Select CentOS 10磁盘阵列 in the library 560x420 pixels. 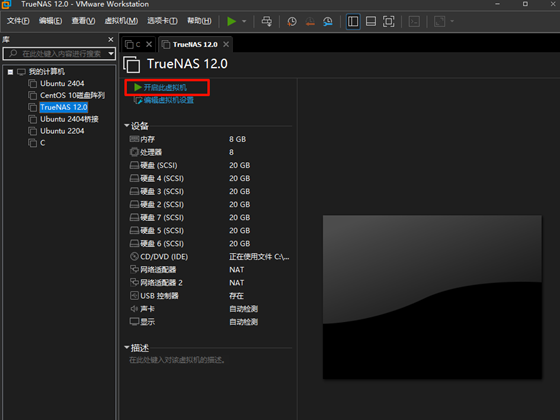[72, 95]
